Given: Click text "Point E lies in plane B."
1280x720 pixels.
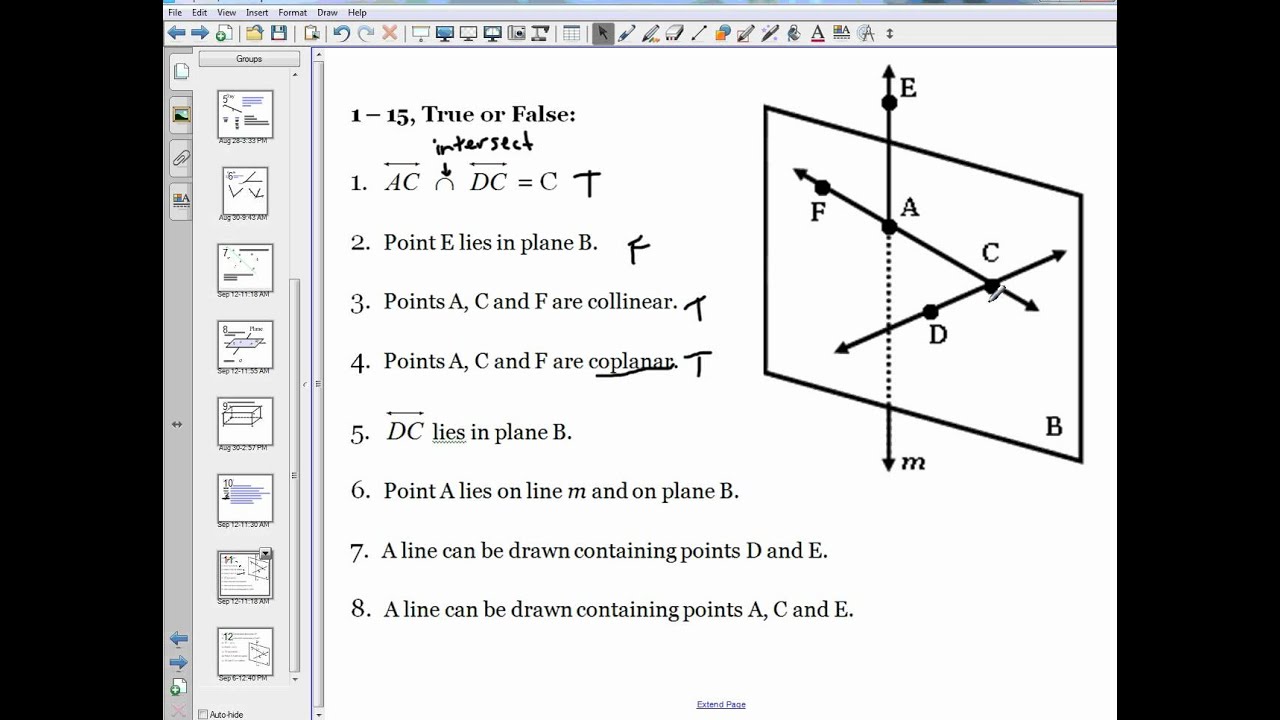Looking at the screenshot, I should pos(490,242).
